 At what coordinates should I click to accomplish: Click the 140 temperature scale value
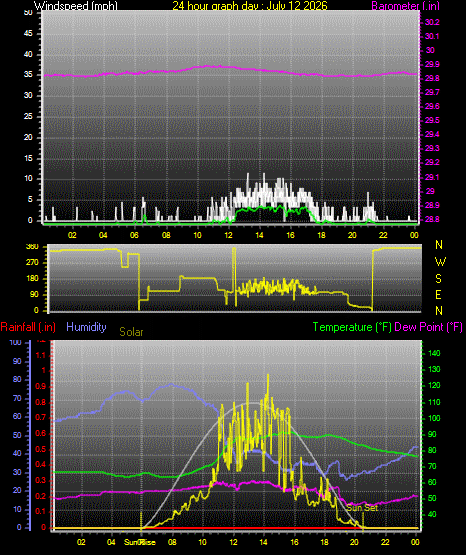click(x=434, y=353)
